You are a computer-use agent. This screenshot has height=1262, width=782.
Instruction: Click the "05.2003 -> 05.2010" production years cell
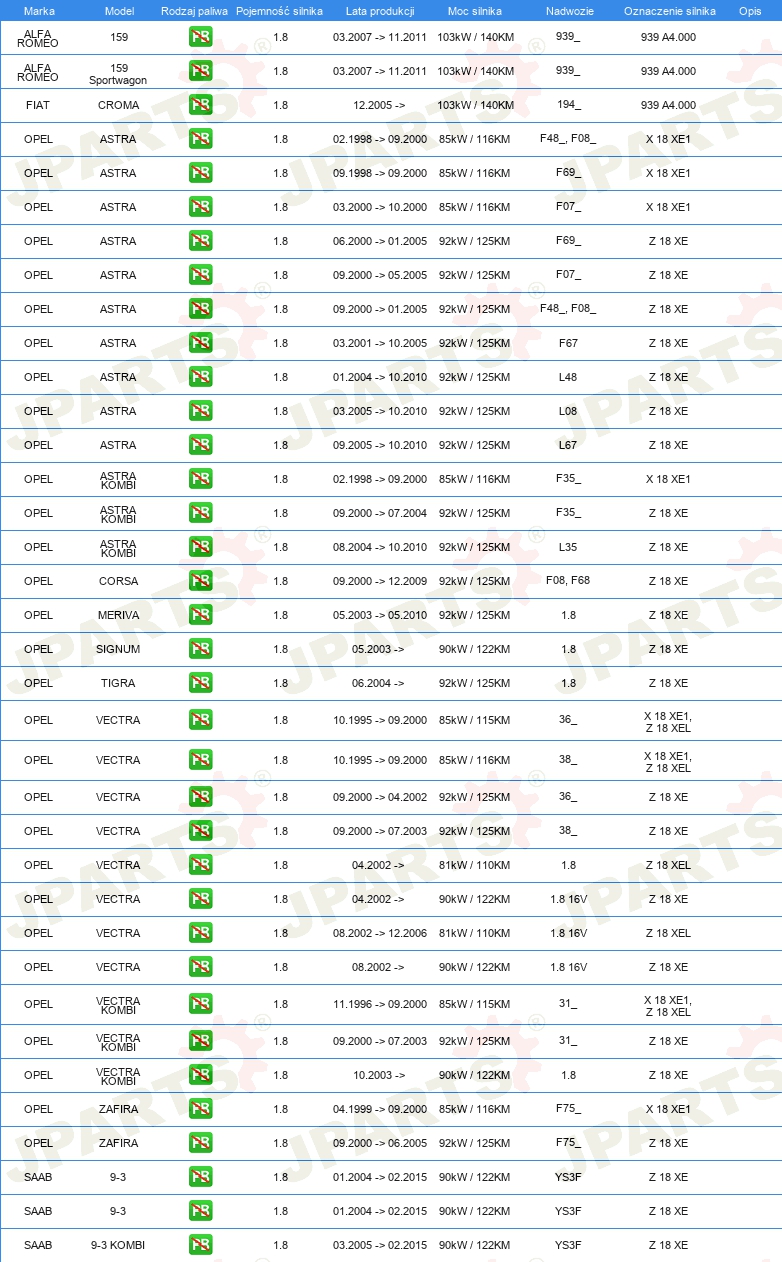[x=380, y=615]
